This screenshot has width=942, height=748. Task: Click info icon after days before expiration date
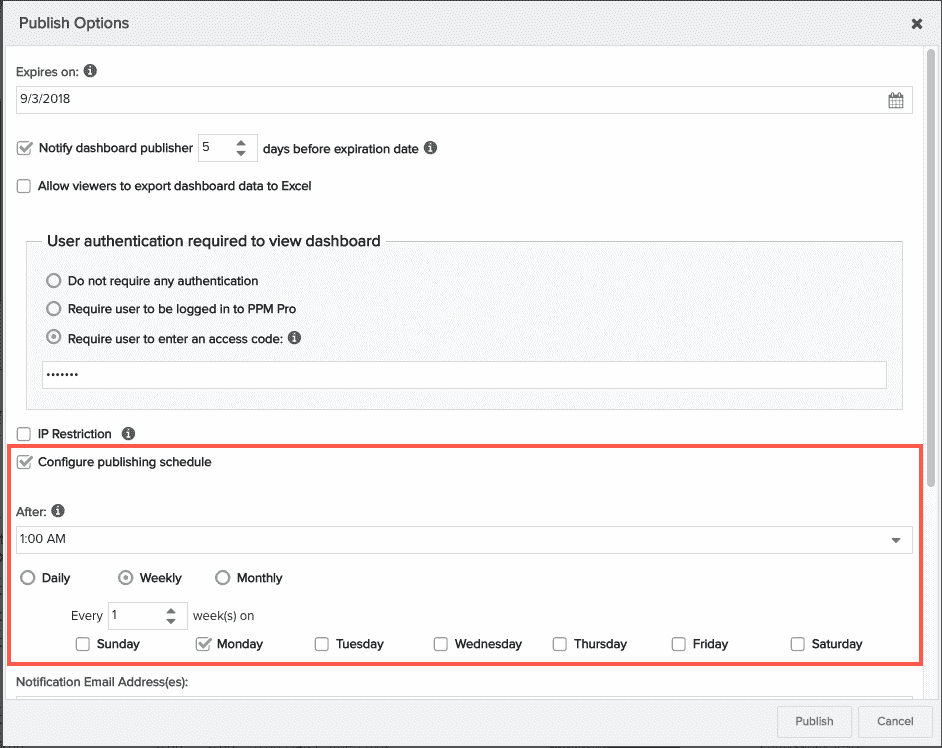point(430,148)
